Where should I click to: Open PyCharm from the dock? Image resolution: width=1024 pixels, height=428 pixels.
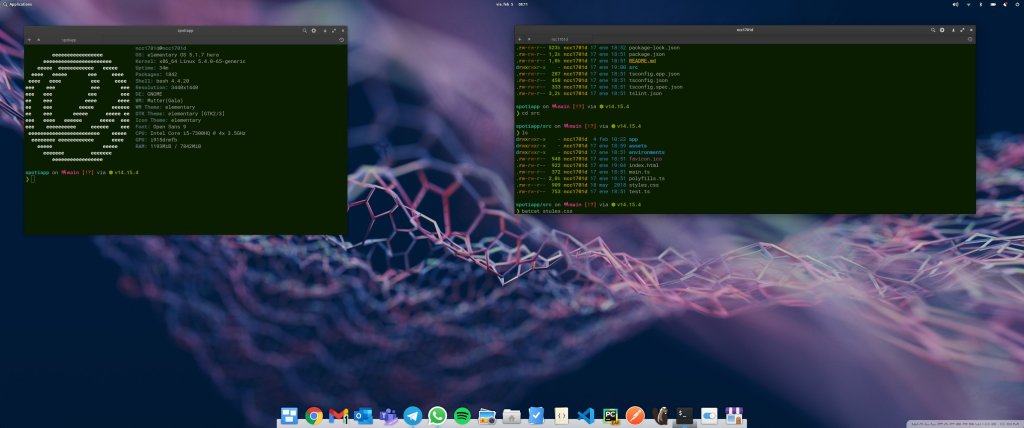coord(610,414)
